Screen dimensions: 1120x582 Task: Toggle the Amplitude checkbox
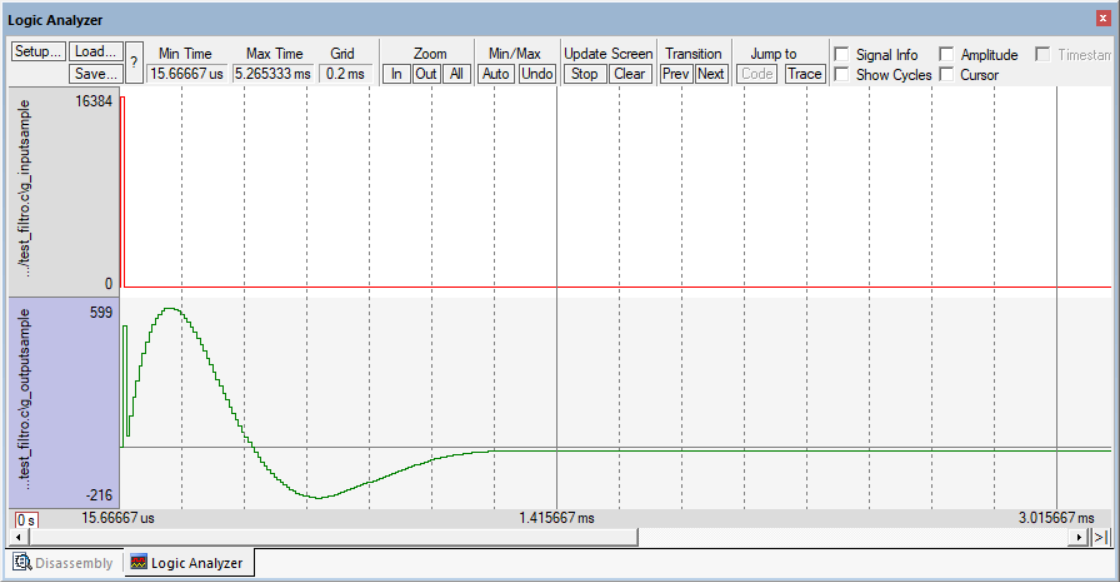(x=946, y=55)
